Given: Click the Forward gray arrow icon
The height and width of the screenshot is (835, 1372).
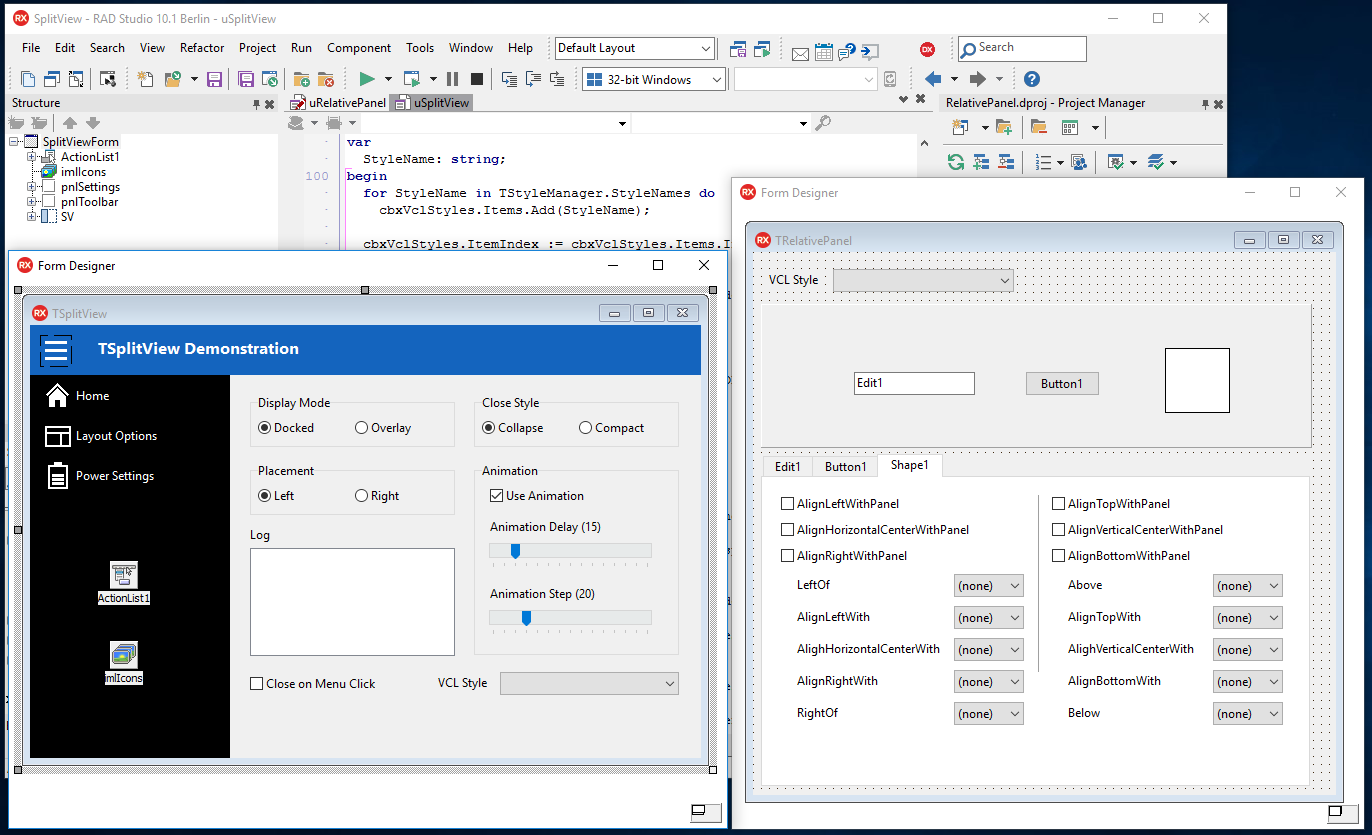Looking at the screenshot, I should 978,79.
